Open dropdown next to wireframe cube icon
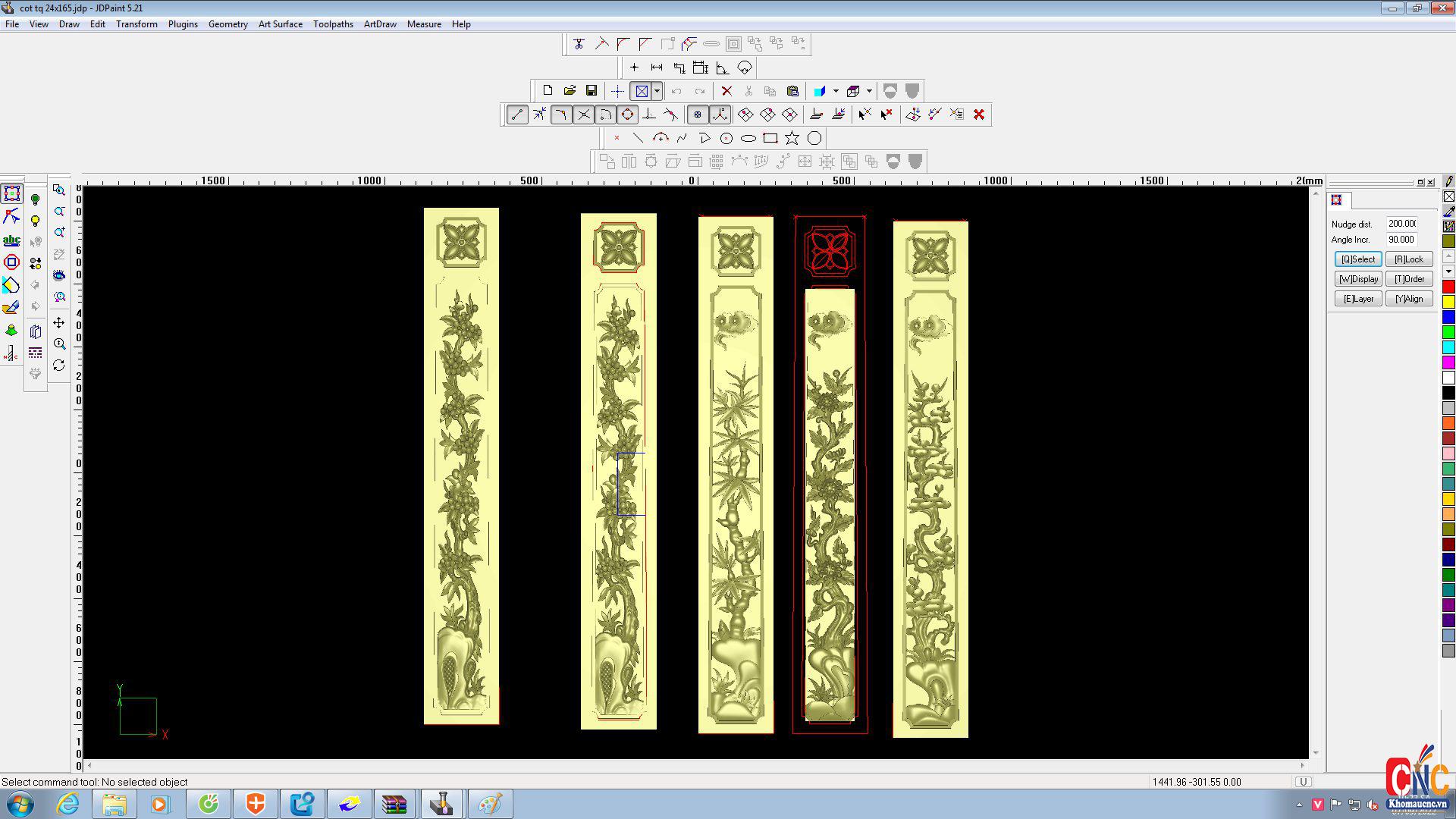1456x819 pixels. click(x=869, y=91)
